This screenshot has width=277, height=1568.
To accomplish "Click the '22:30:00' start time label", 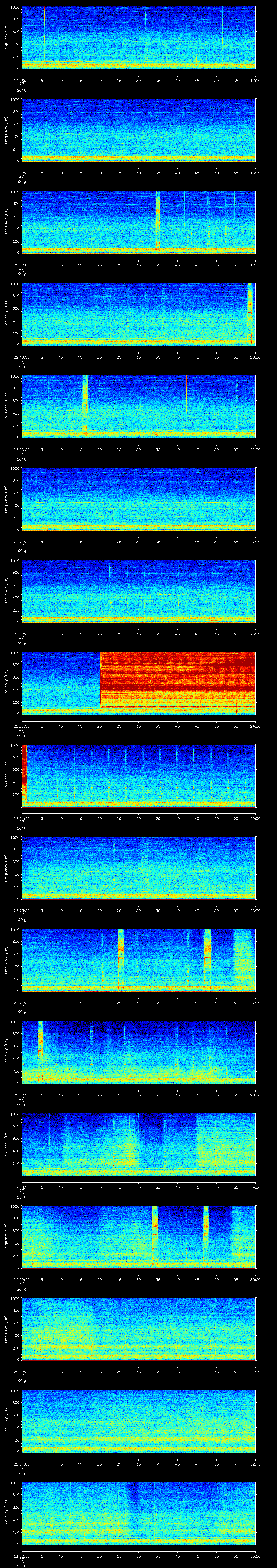I will pos(21,1371).
